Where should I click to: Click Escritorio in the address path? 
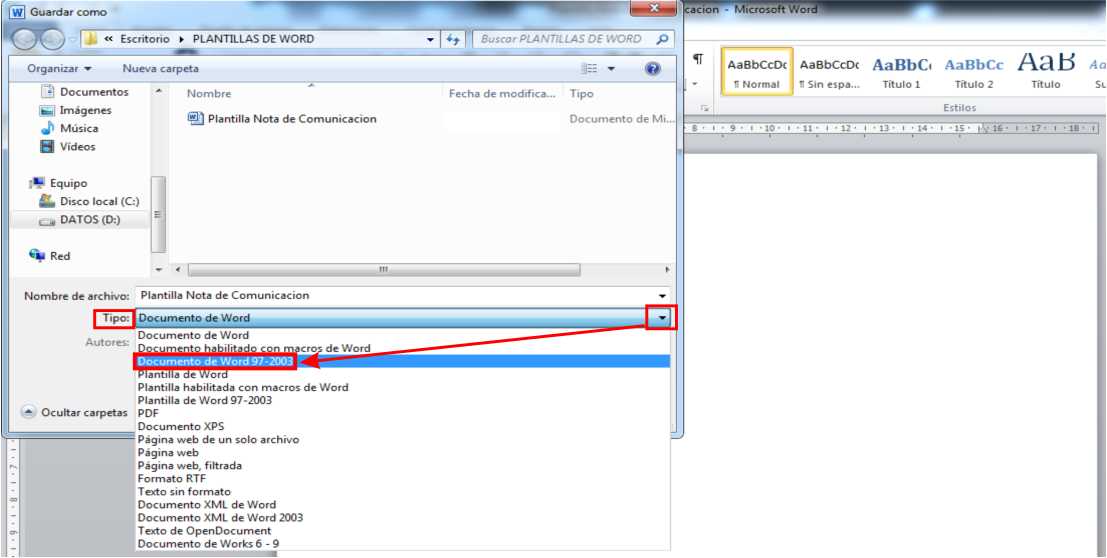coord(145,39)
